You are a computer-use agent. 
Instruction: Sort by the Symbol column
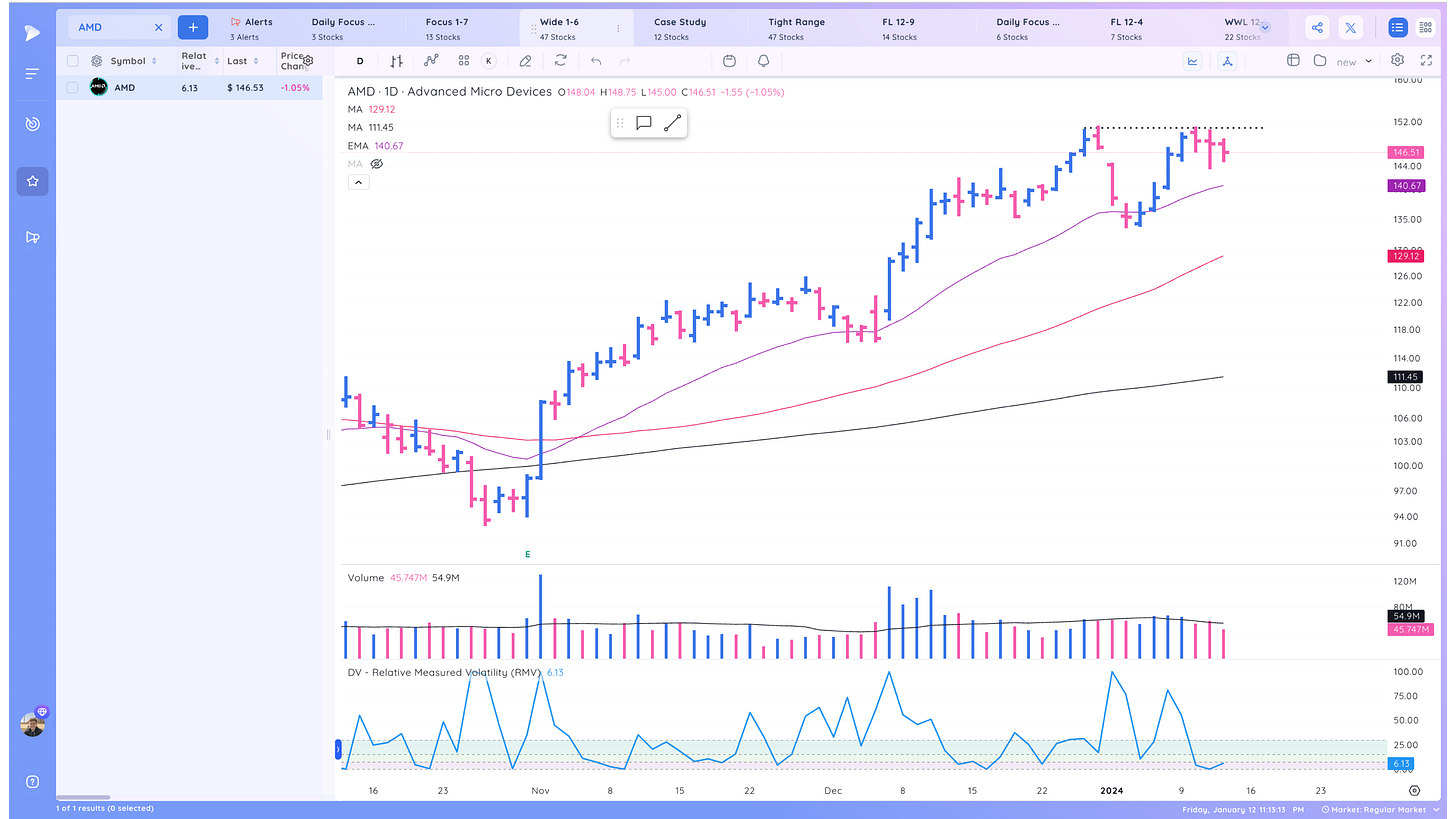[132, 61]
